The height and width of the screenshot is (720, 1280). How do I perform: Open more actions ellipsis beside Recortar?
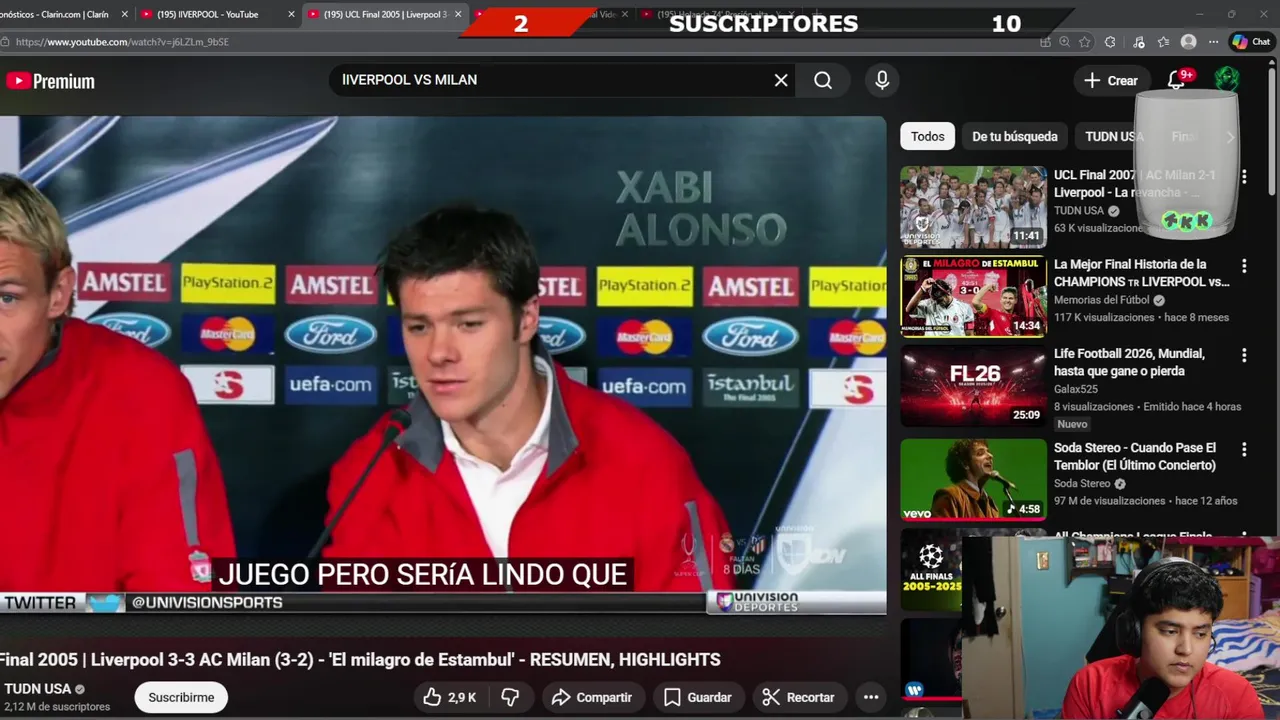coord(871,697)
